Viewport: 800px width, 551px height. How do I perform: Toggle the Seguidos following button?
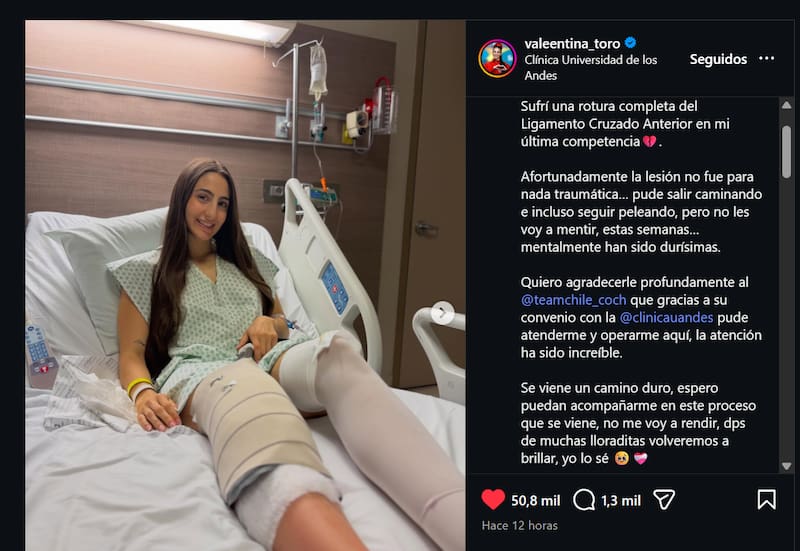(x=718, y=59)
